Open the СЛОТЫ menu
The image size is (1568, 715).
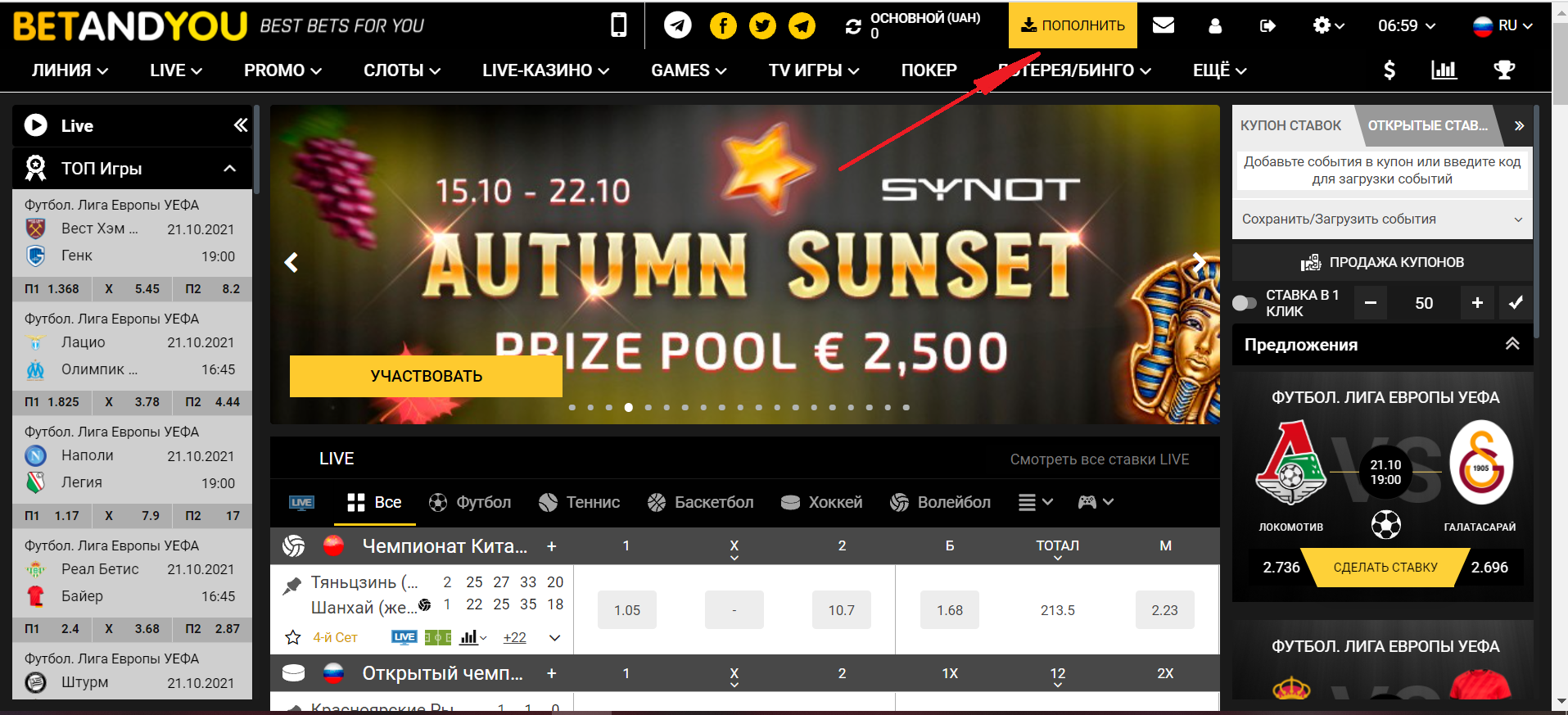point(402,70)
